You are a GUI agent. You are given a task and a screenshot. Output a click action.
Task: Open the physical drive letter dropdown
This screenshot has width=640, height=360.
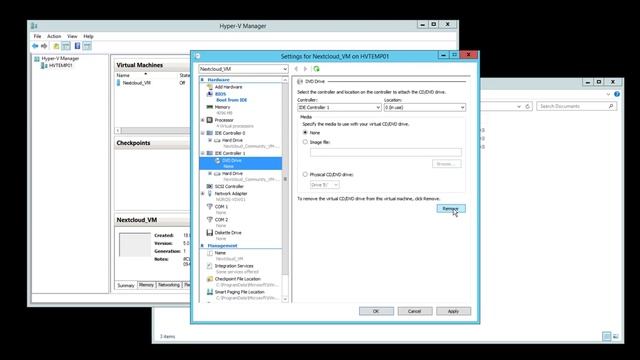click(x=324, y=185)
